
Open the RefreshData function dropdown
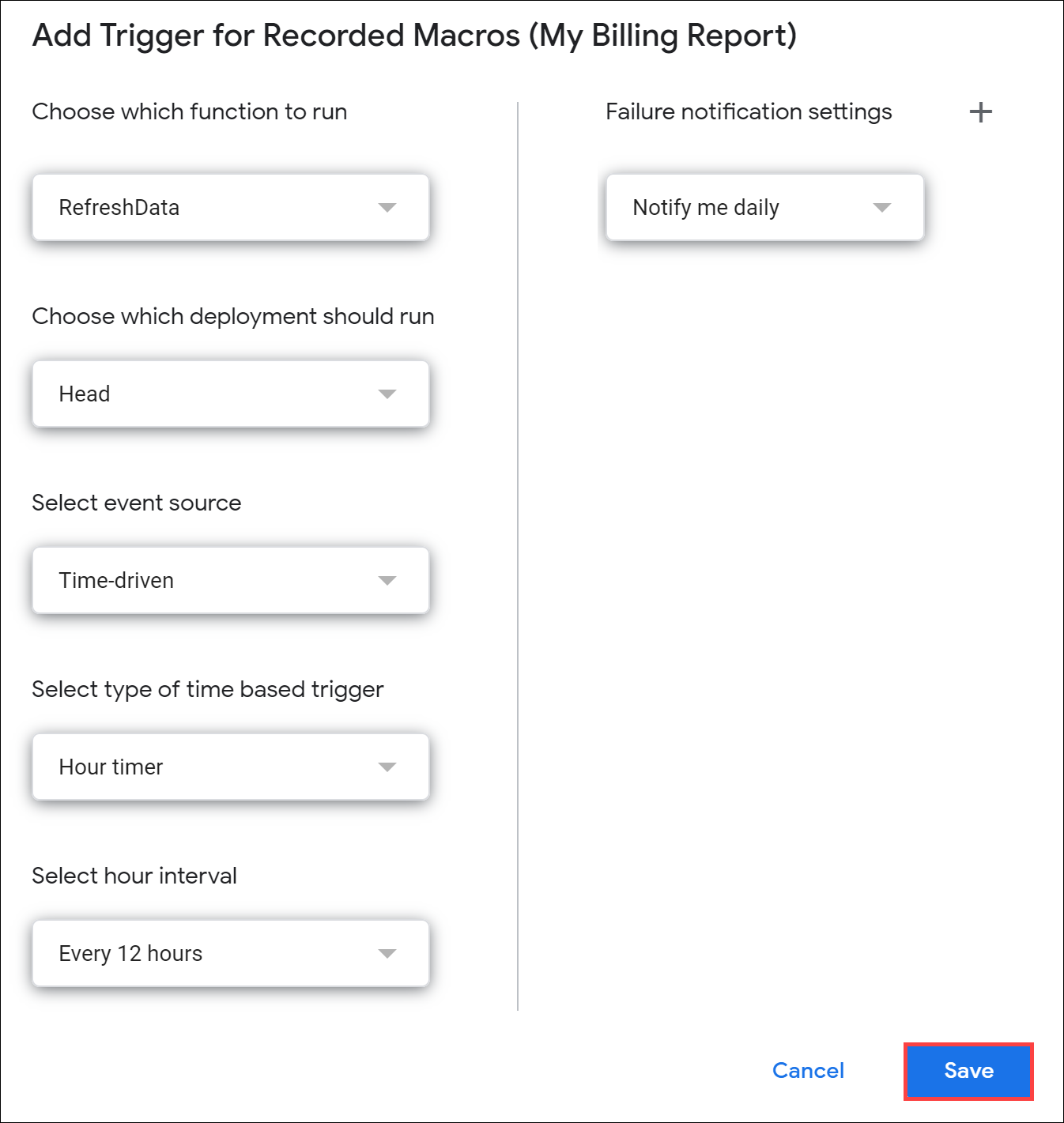click(x=231, y=207)
